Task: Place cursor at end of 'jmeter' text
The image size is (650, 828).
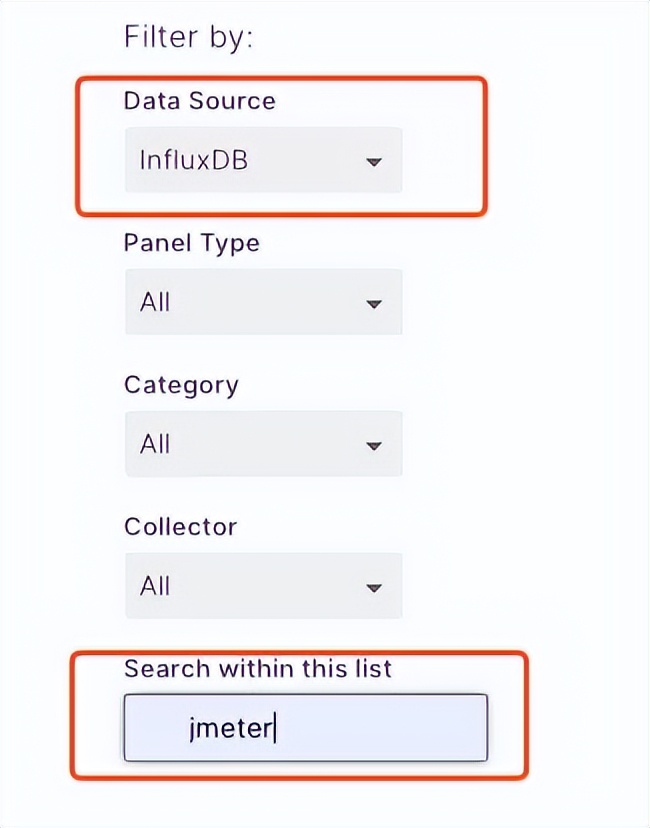Action: click(x=274, y=728)
